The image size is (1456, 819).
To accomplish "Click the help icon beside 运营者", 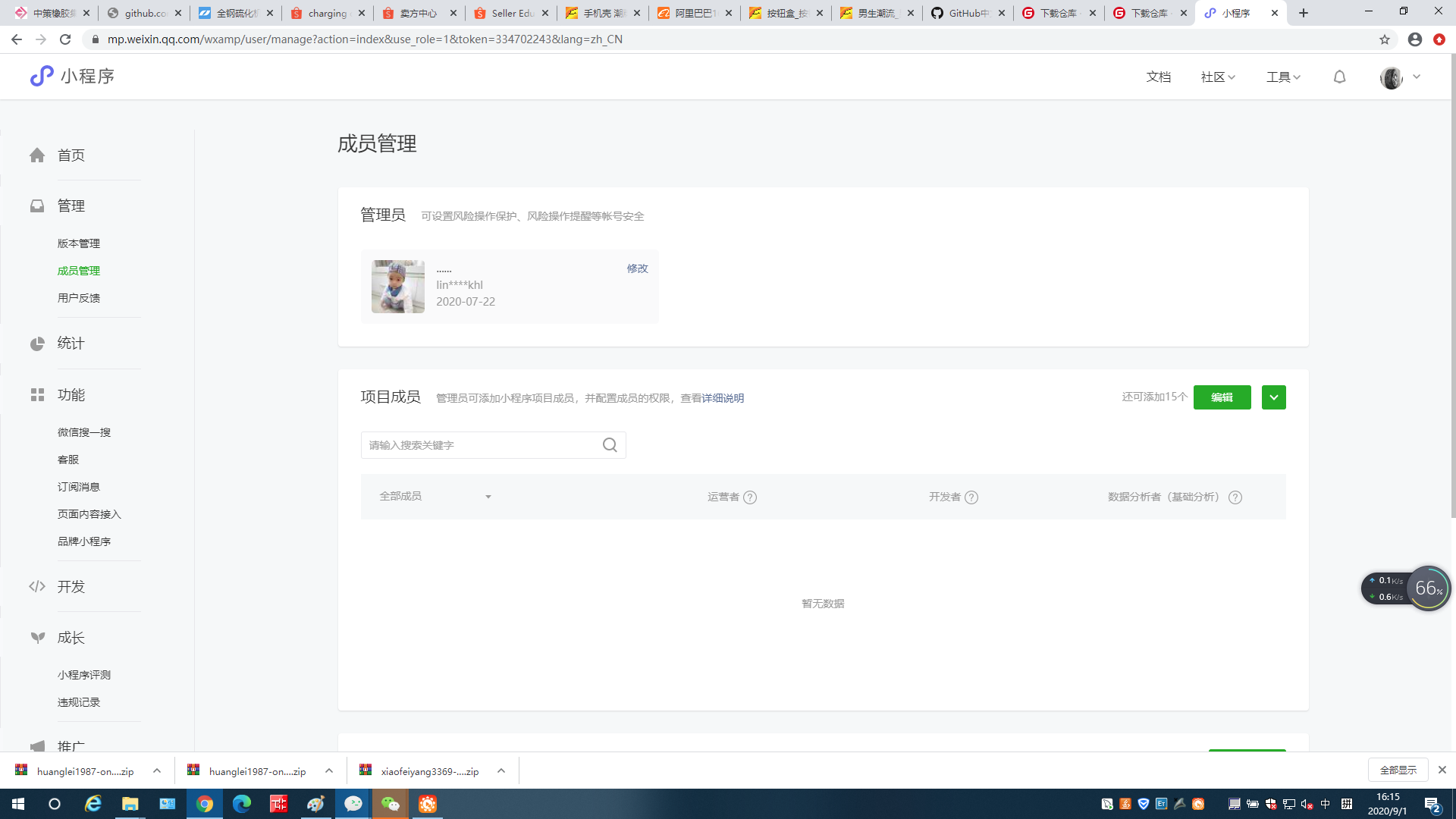I will (750, 497).
